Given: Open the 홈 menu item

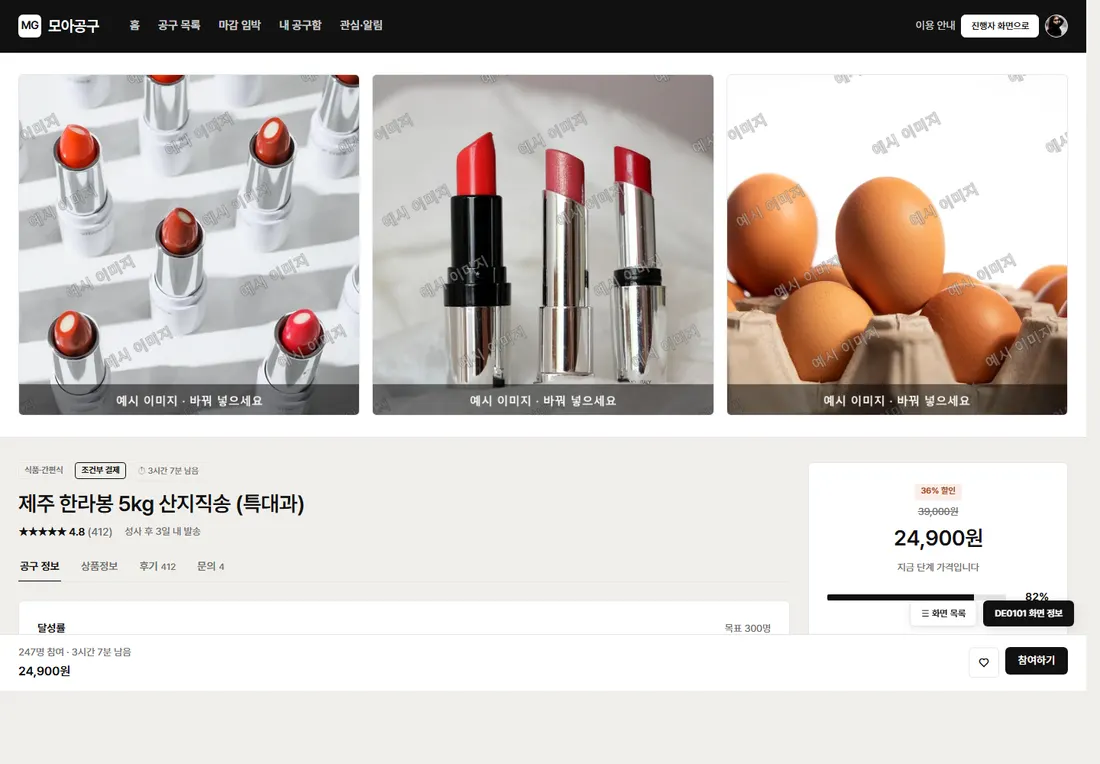Looking at the screenshot, I should coord(135,25).
